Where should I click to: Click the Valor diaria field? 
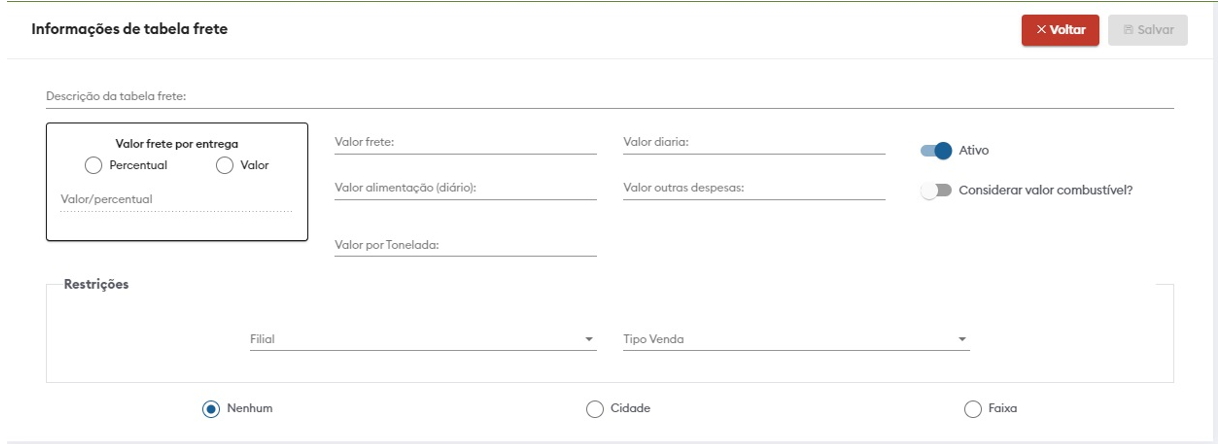click(x=754, y=143)
